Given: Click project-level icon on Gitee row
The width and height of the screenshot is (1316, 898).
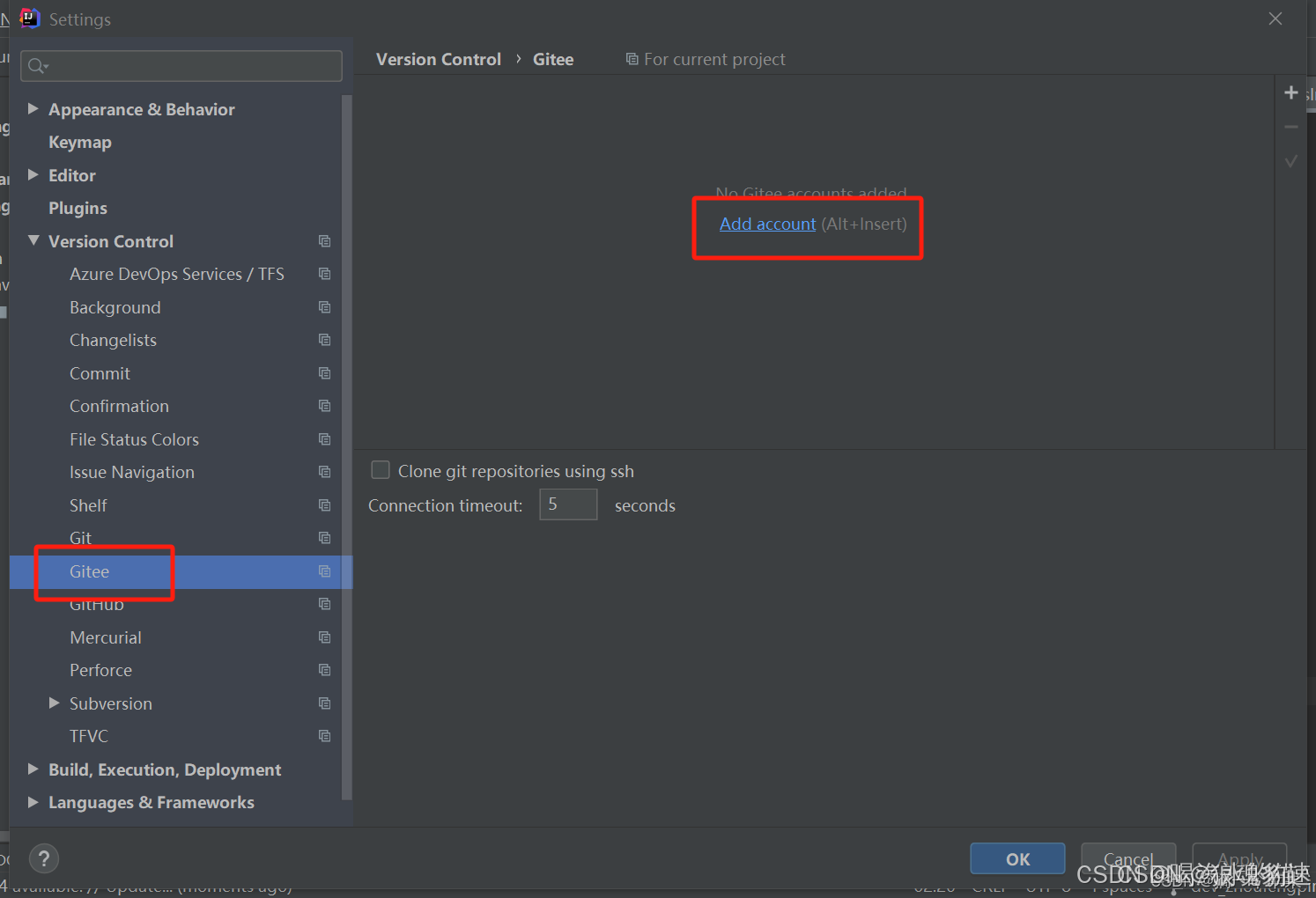Looking at the screenshot, I should pyautogui.click(x=324, y=571).
